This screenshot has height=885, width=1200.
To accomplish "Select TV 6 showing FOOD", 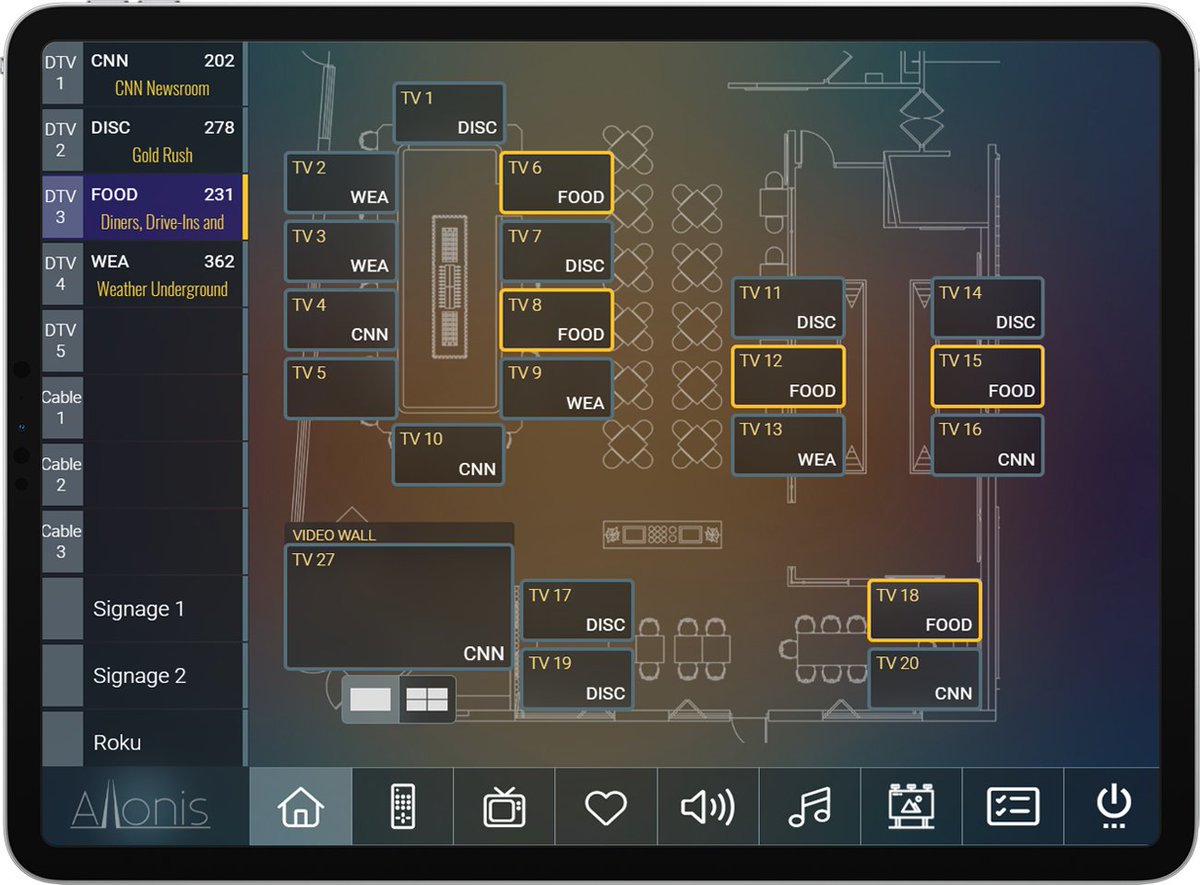I will point(557,182).
